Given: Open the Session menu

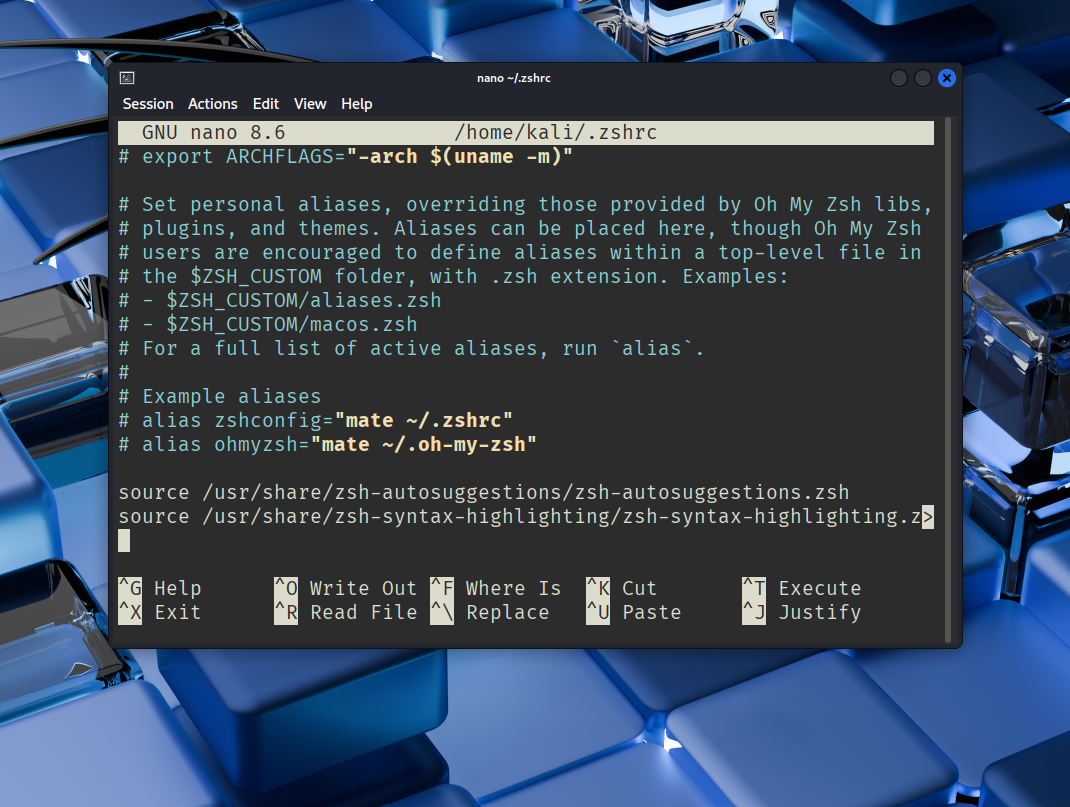Looking at the screenshot, I should pyautogui.click(x=148, y=104).
